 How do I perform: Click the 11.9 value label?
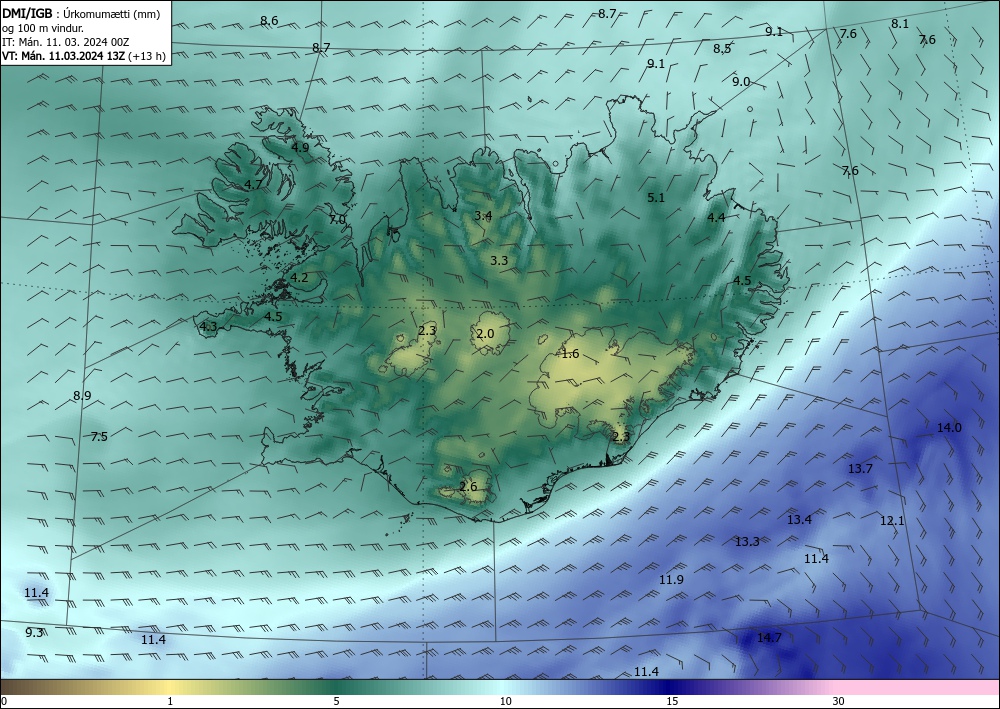pyautogui.click(x=671, y=580)
